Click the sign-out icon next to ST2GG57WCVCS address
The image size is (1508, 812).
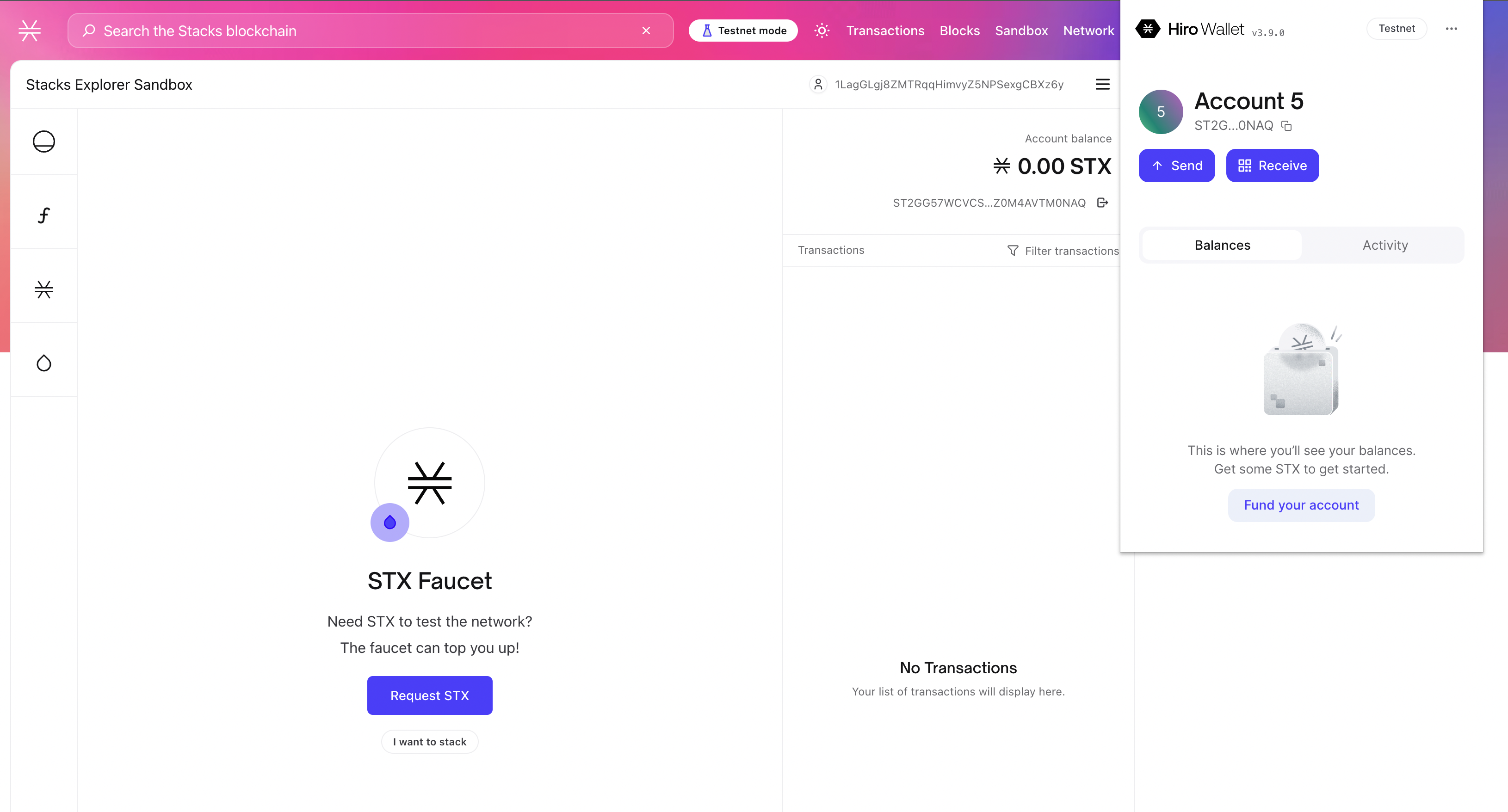(x=1102, y=203)
